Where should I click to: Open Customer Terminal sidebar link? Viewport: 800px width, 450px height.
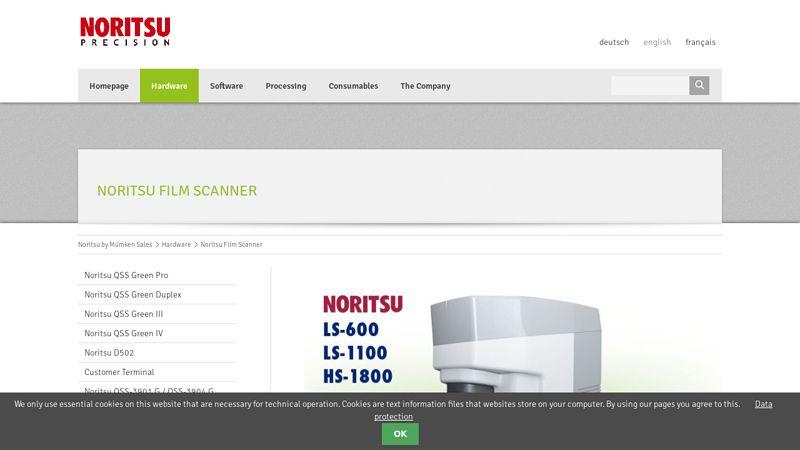[157, 372]
